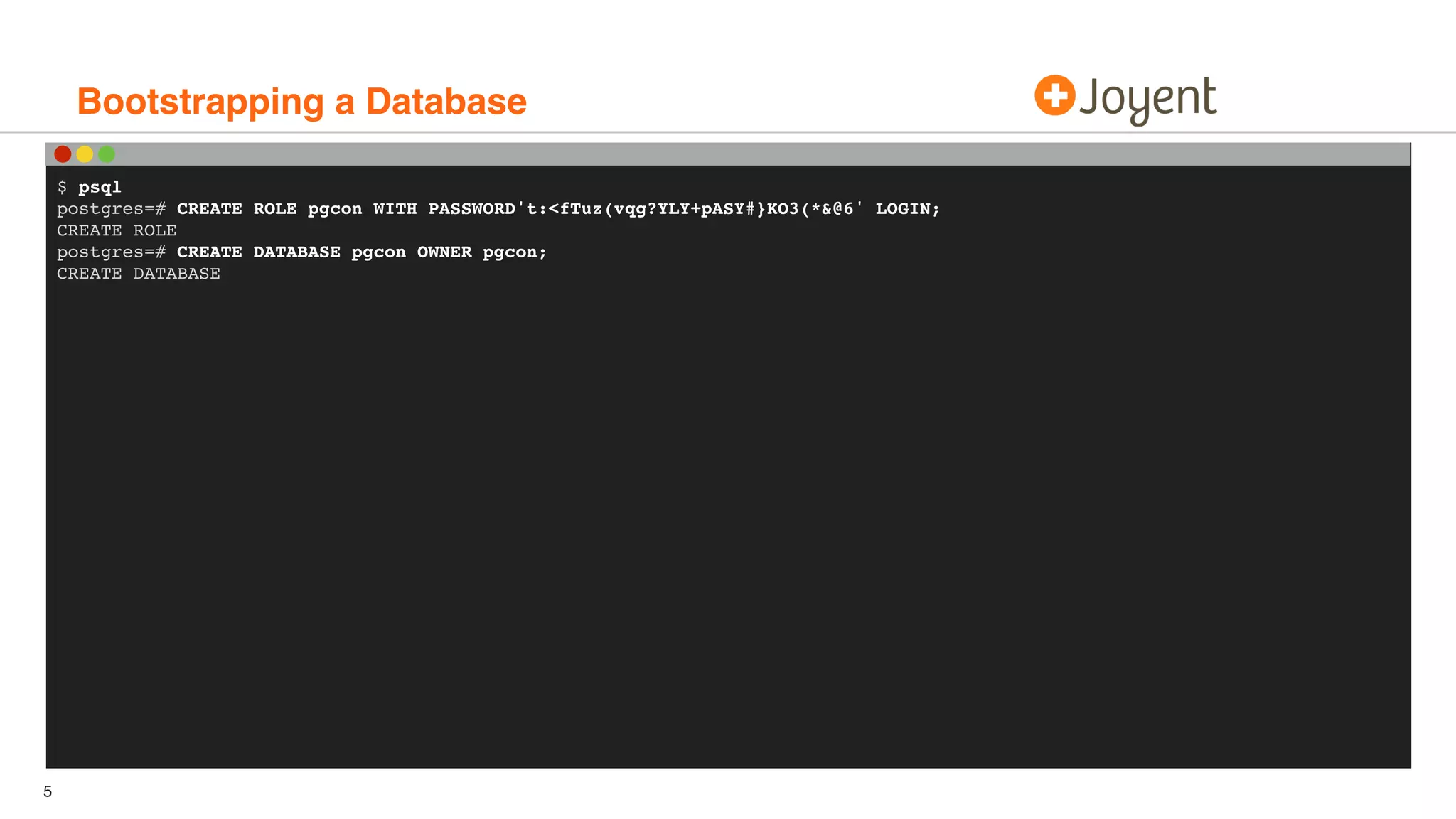Click the red close dot on terminal
The image size is (1456, 819).
63,154
